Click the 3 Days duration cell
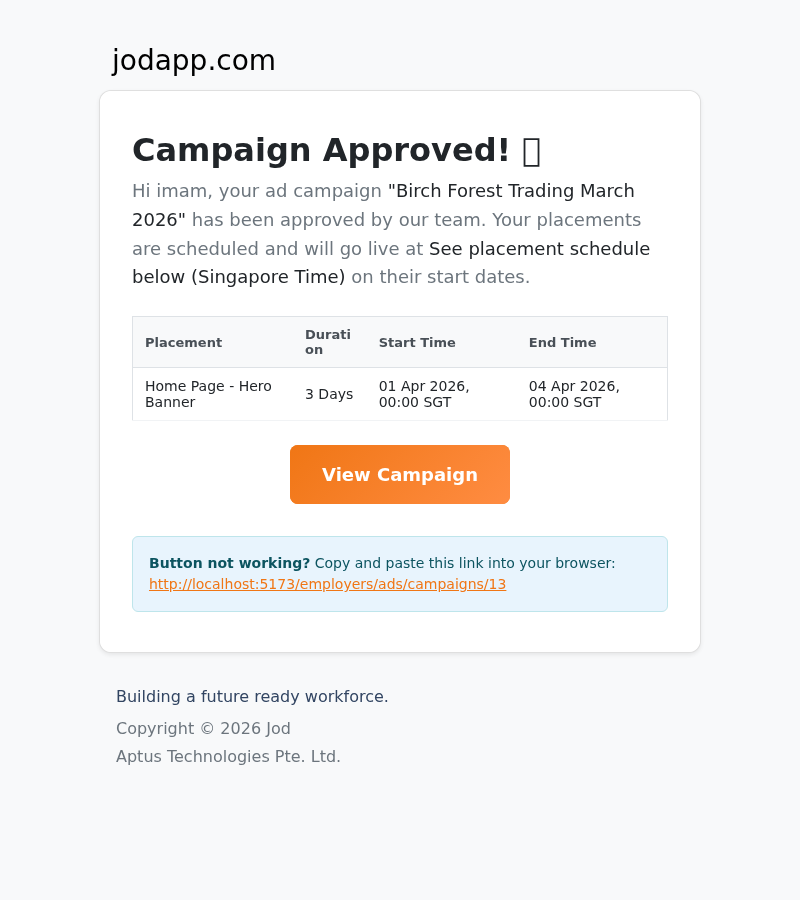Viewport: 800px width, 900px height. (x=329, y=394)
